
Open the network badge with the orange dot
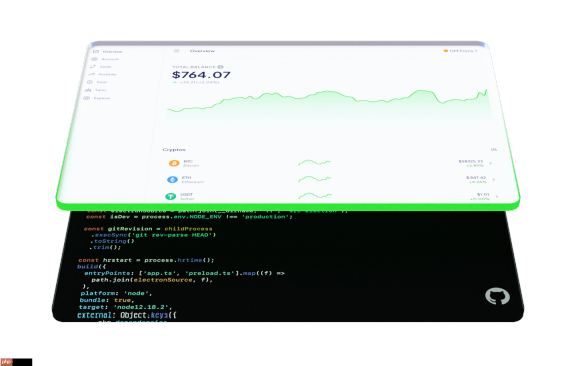461,51
